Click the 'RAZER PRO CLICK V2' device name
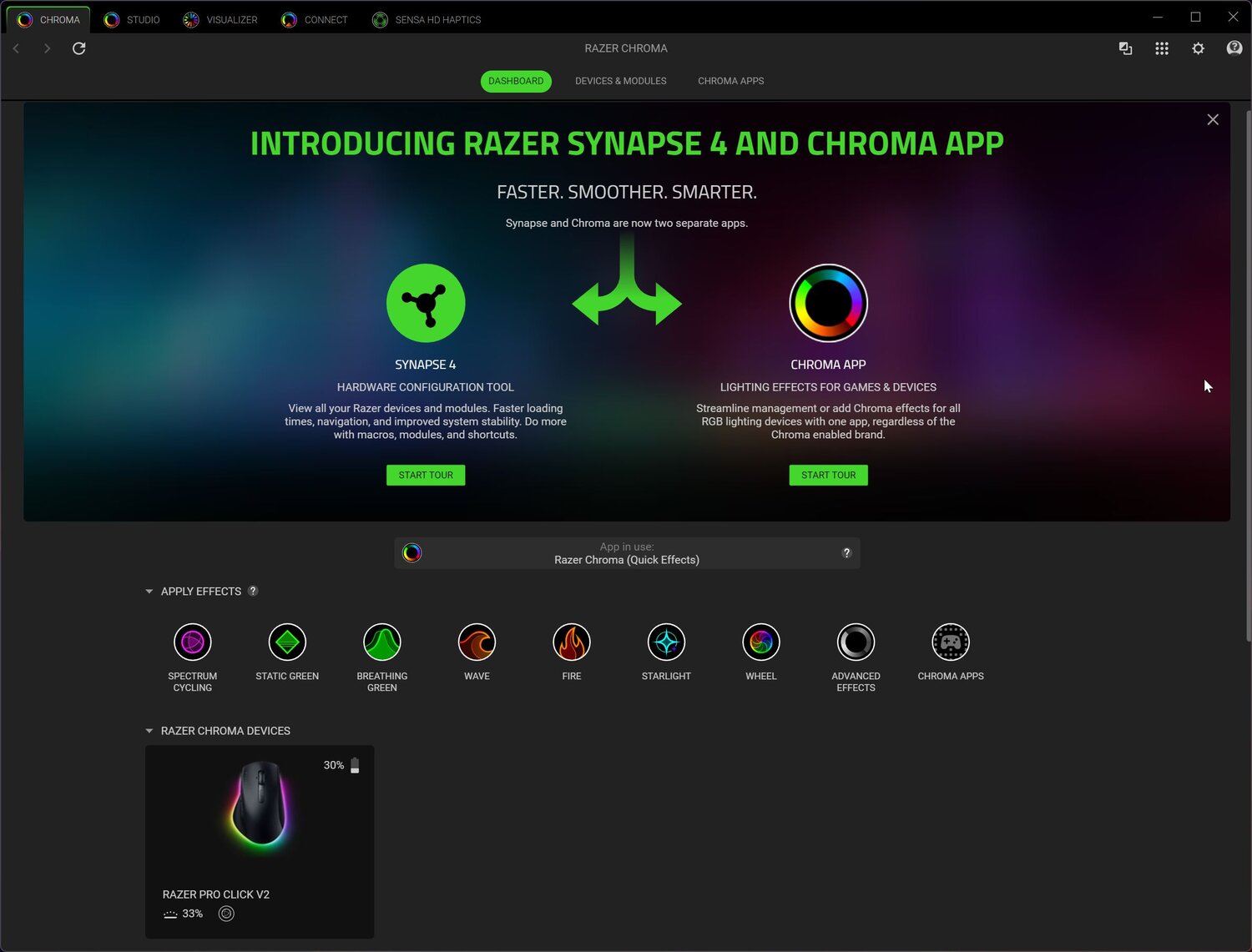This screenshot has height=952, width=1252. (x=216, y=894)
